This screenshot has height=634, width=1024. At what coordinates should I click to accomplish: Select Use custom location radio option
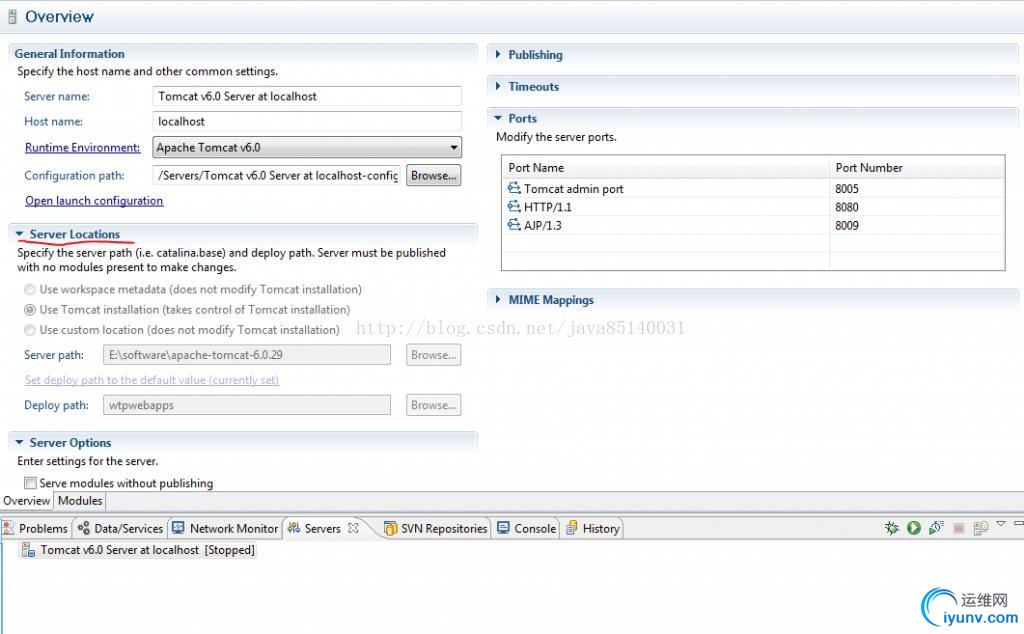pyautogui.click(x=29, y=330)
